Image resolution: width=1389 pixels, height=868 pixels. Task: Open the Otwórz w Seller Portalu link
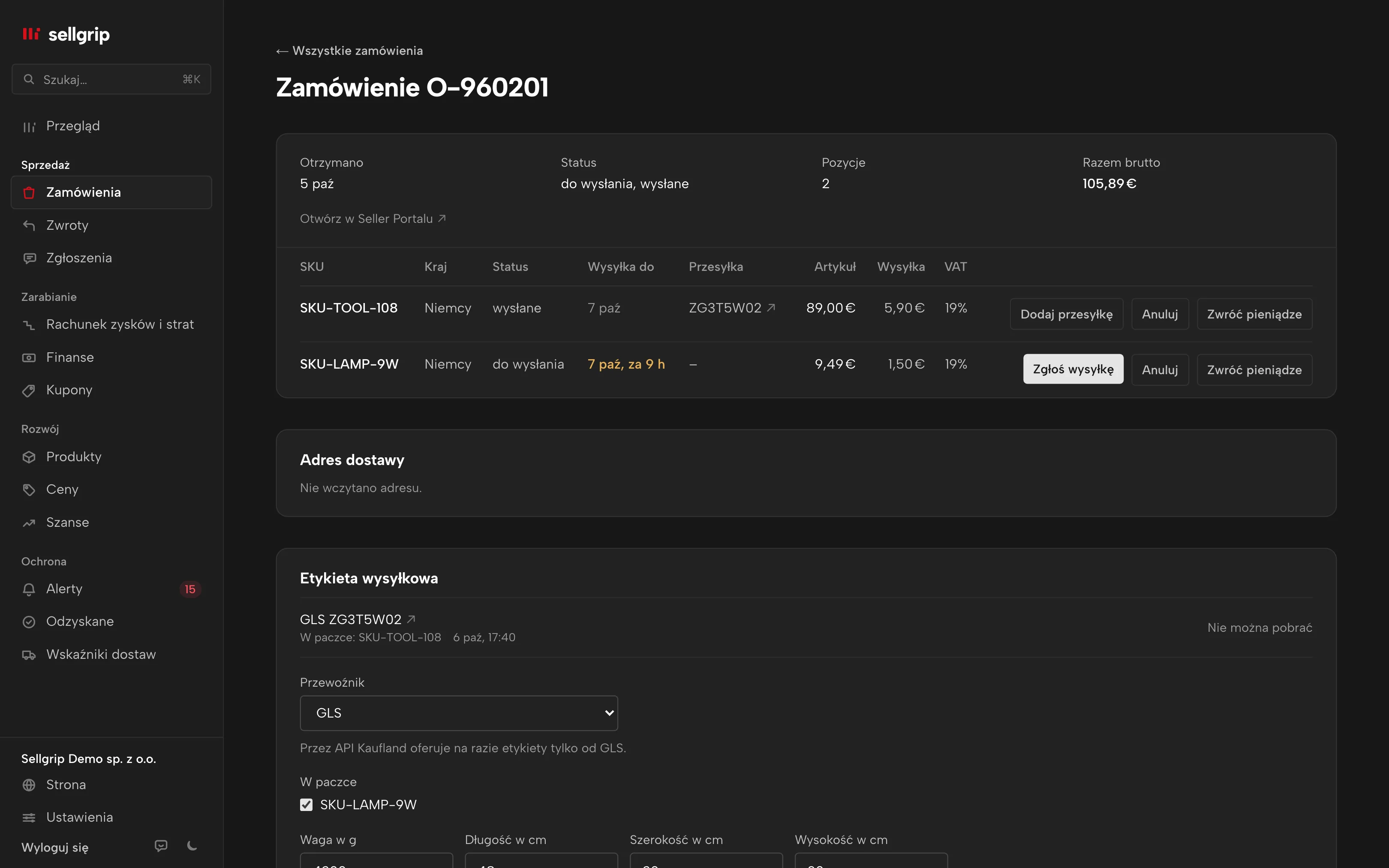[x=373, y=219]
